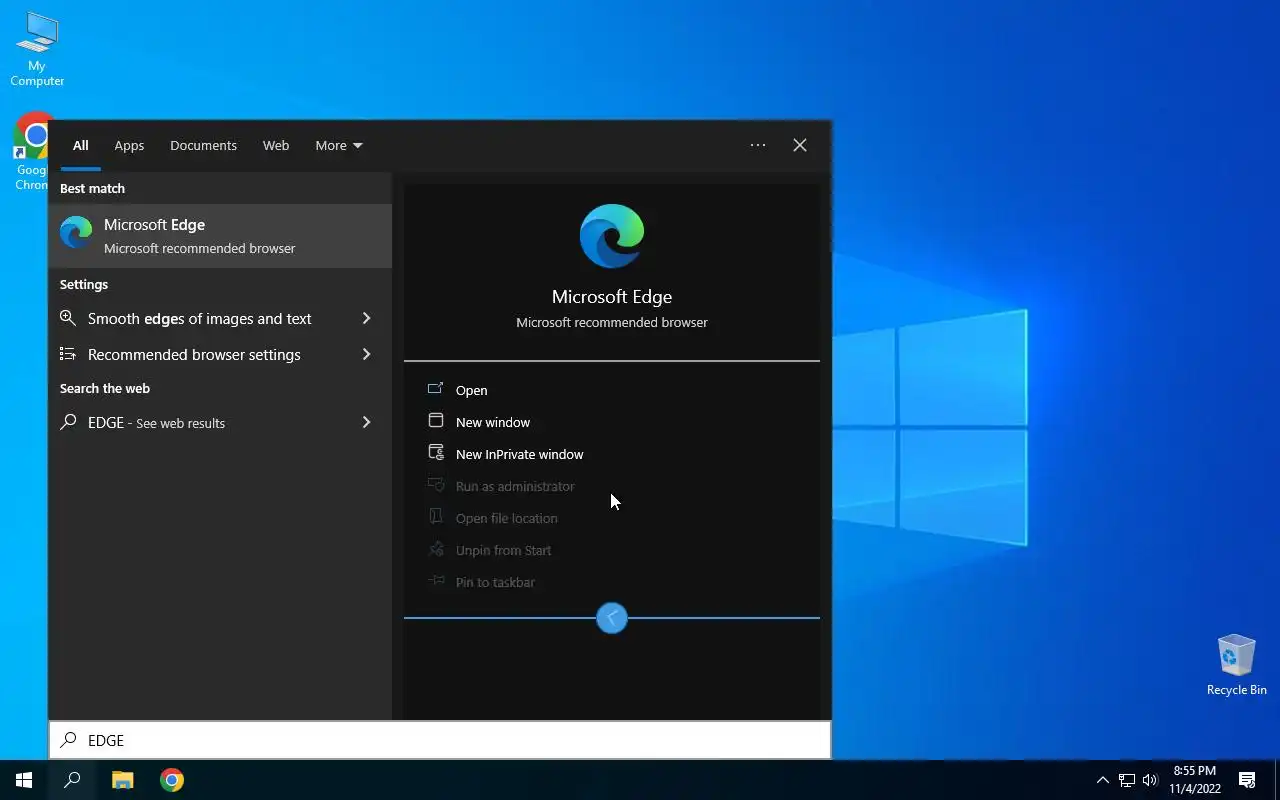Open volume tray icon

tap(1150, 780)
